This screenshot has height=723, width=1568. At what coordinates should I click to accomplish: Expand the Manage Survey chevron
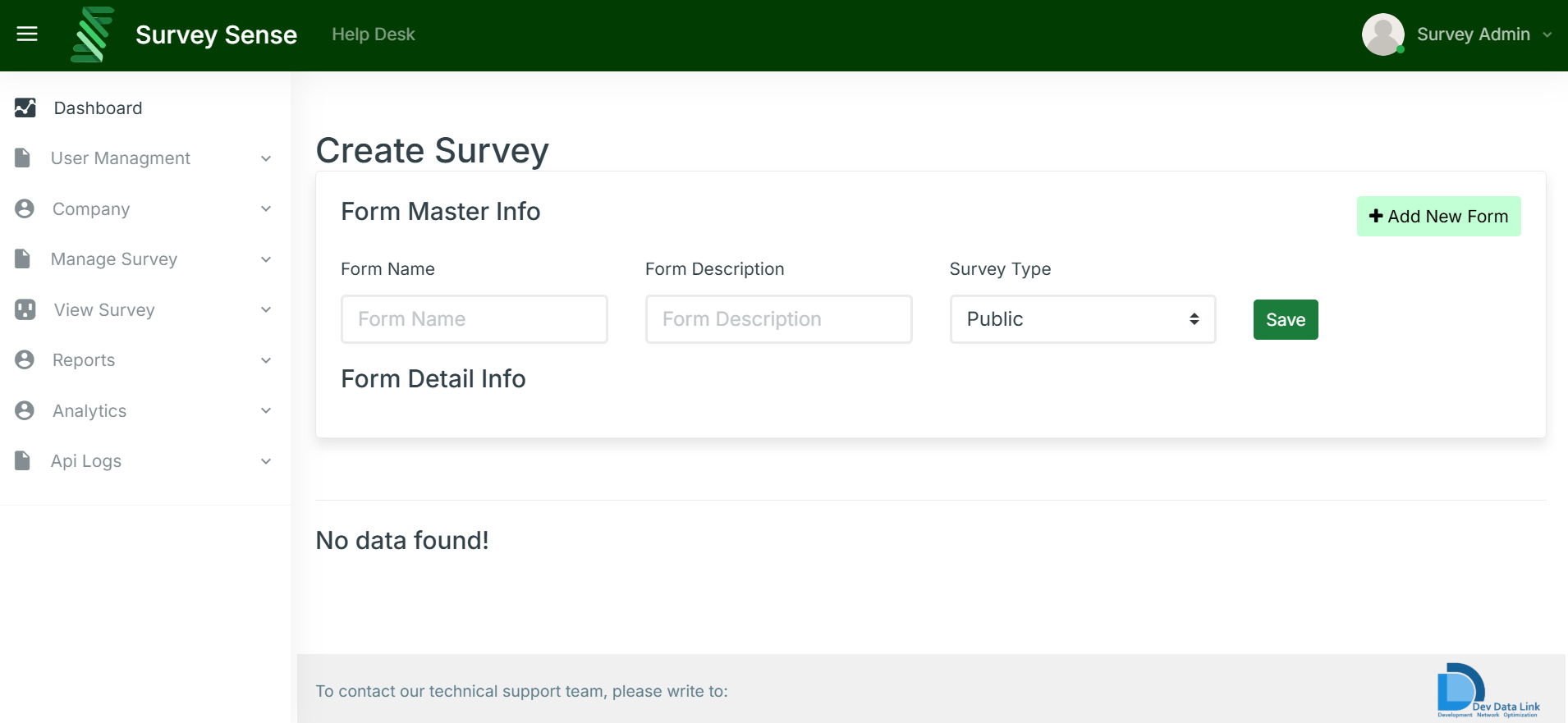266,259
